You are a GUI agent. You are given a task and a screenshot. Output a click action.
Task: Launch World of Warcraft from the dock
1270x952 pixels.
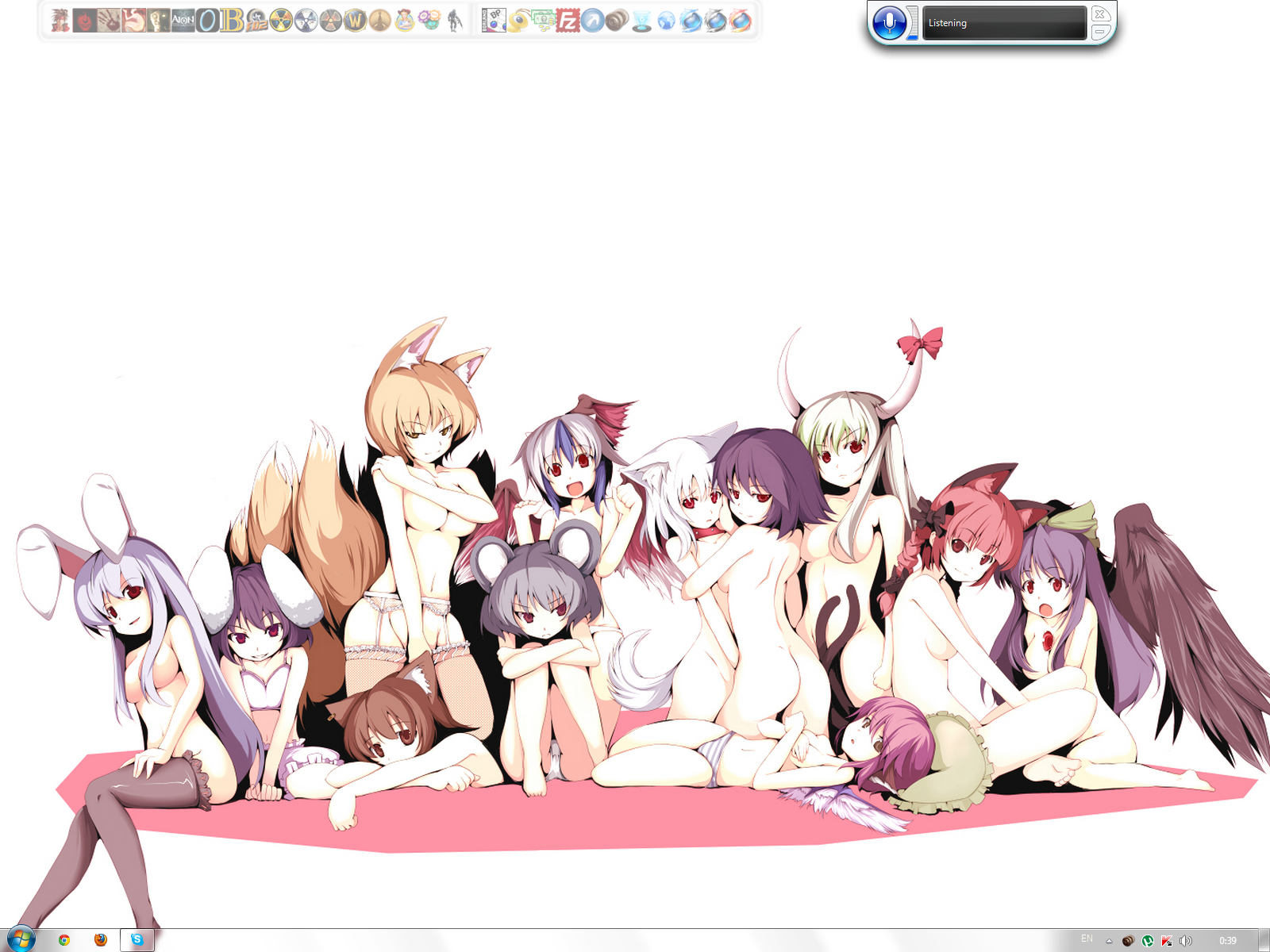click(355, 21)
